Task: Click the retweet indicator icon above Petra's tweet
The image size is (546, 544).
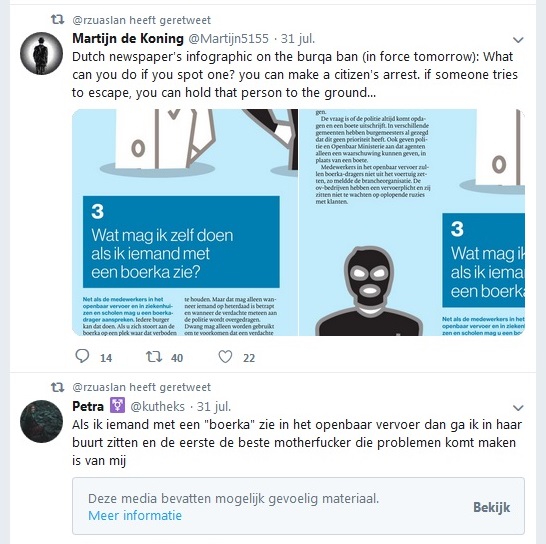Action: click(57, 387)
